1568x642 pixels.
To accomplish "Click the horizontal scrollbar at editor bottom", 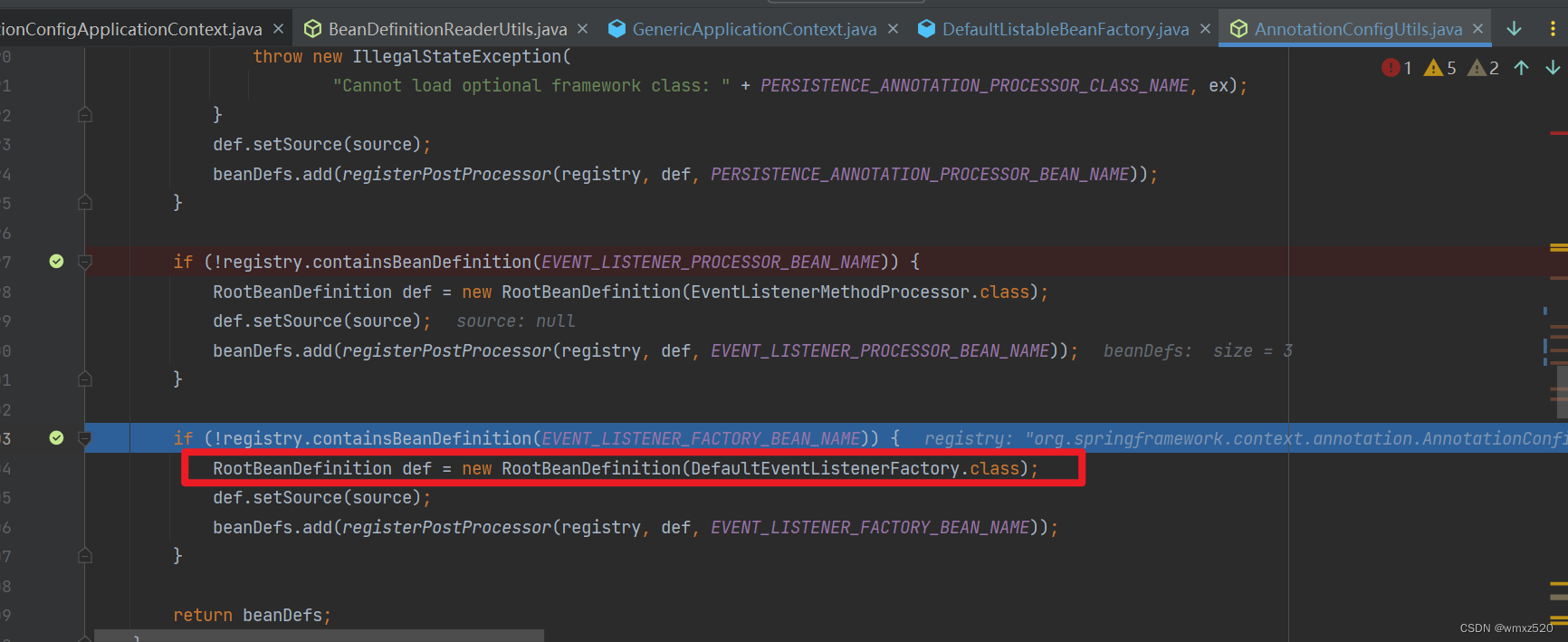I will (x=319, y=636).
